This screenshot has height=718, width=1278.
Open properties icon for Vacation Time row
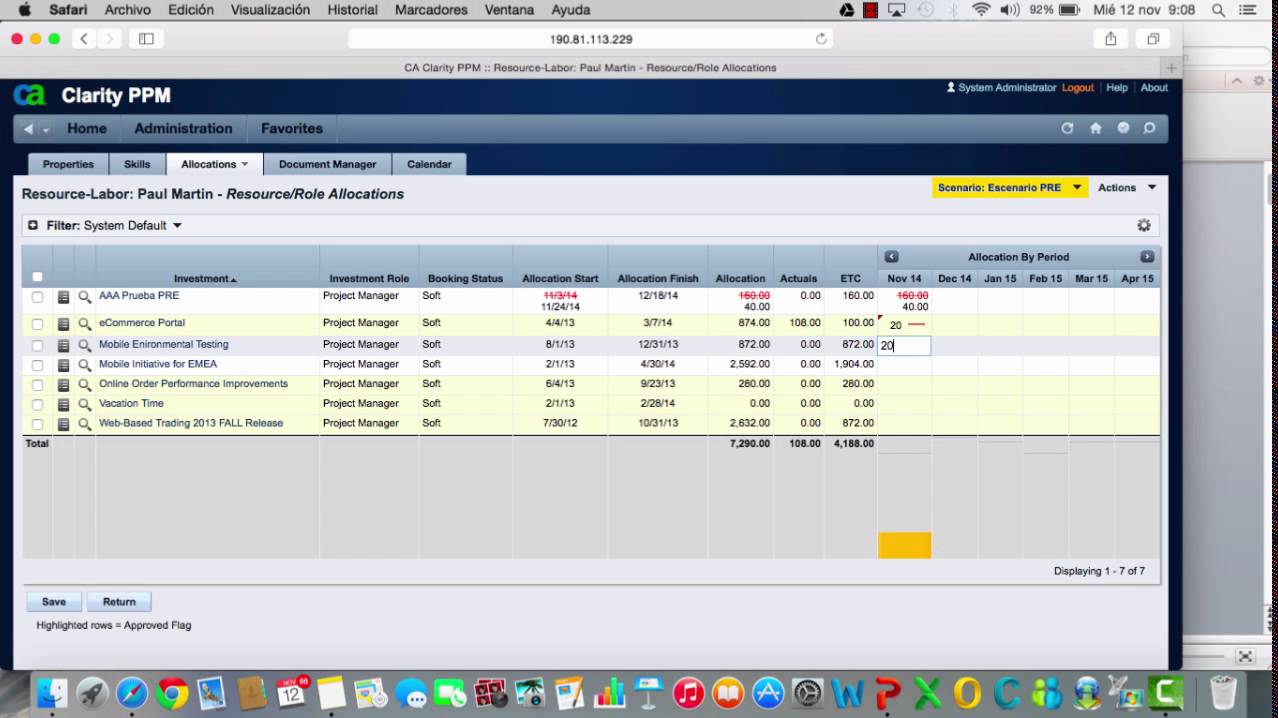coord(63,404)
